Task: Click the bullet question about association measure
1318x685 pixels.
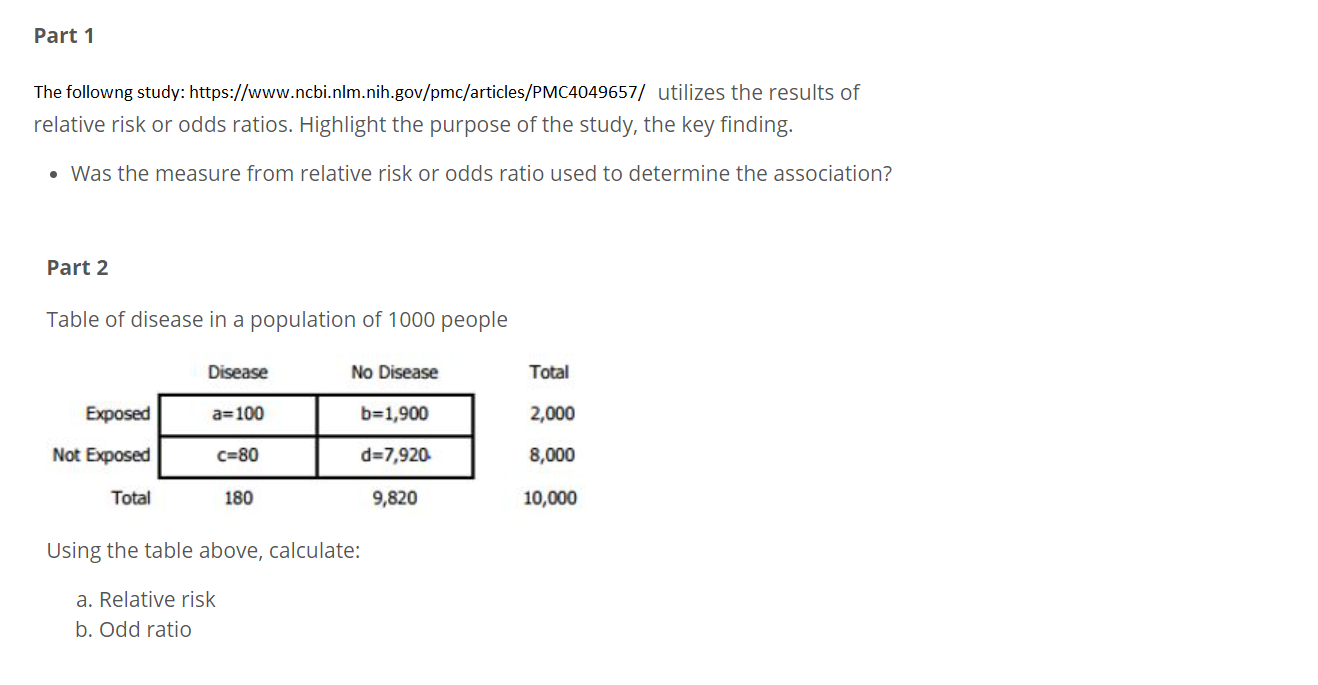Action: coord(481,174)
